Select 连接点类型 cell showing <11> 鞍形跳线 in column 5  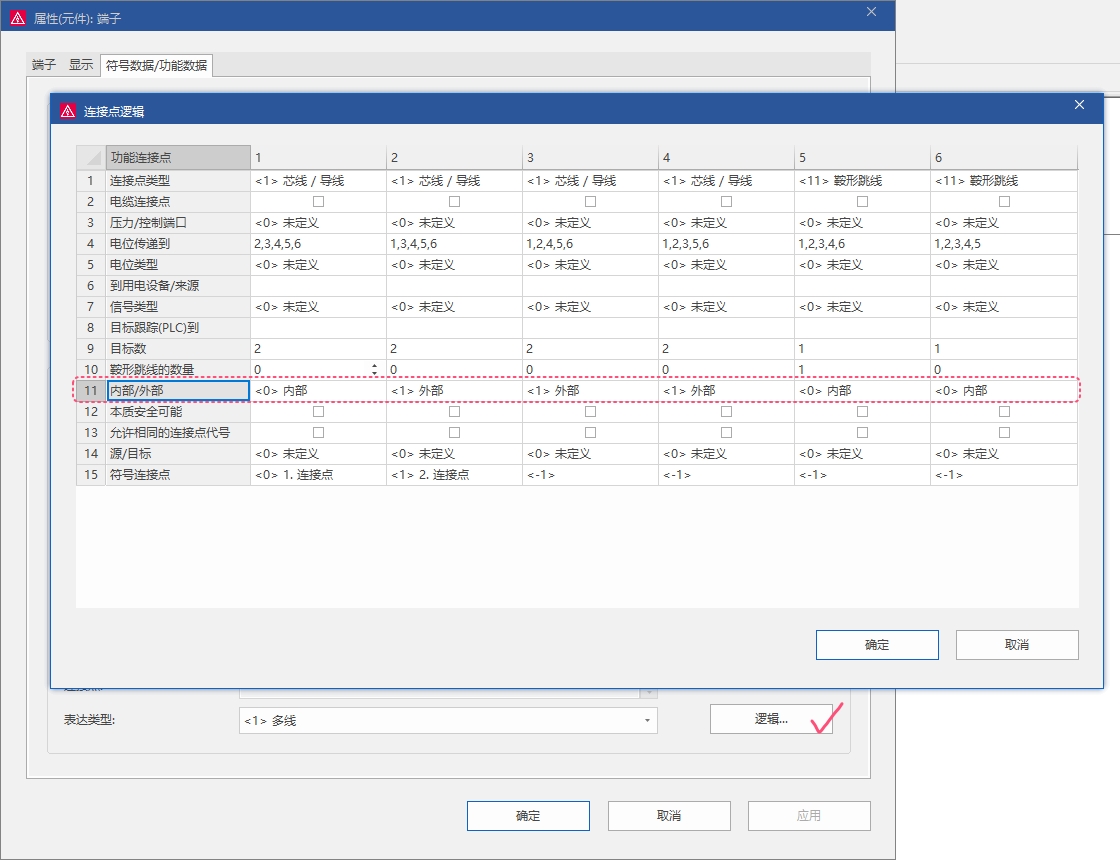pos(861,180)
